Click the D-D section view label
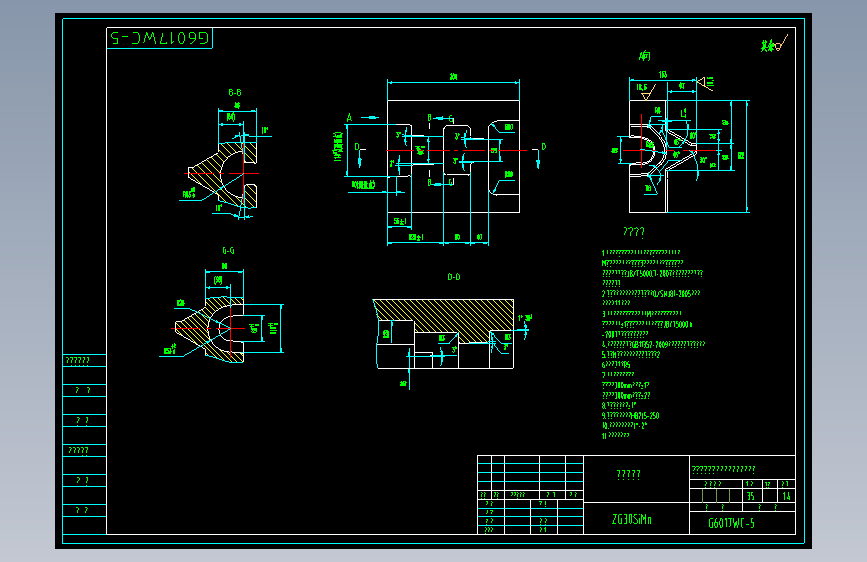 pos(453,277)
